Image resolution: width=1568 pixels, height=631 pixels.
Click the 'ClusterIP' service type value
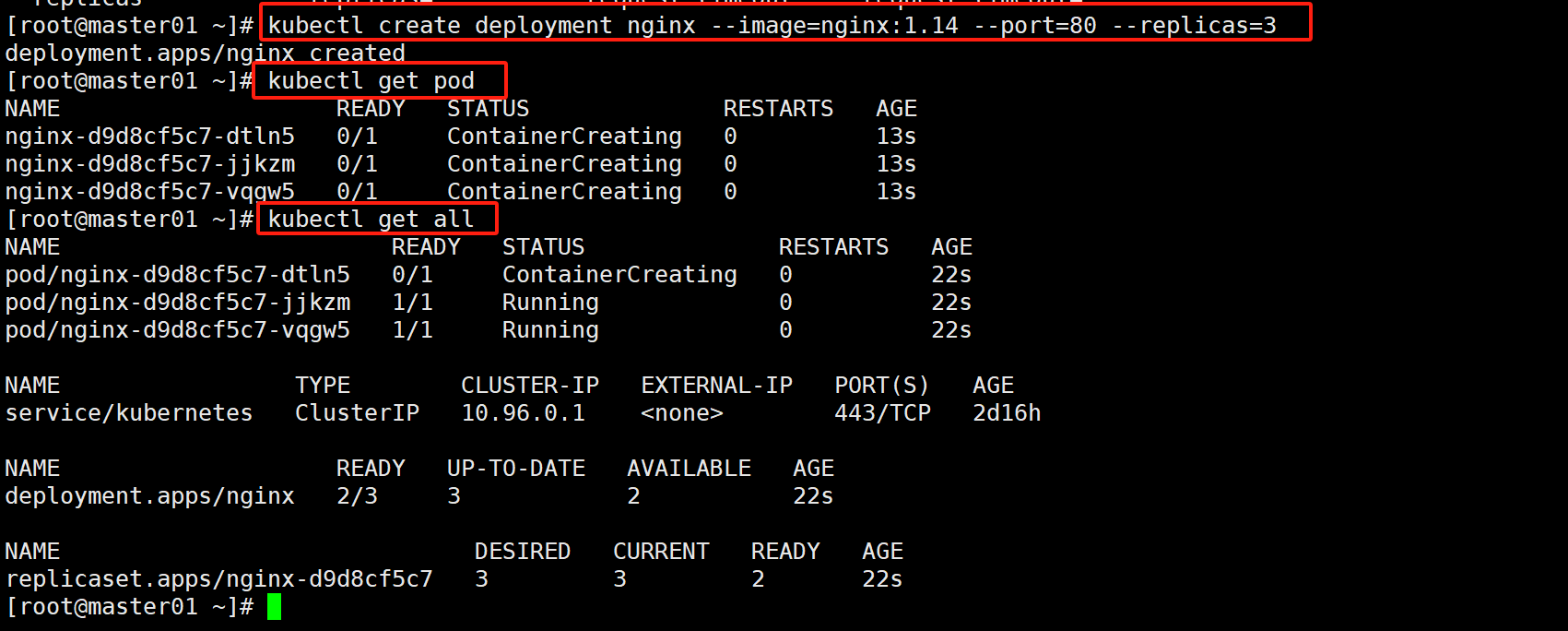tap(357, 413)
